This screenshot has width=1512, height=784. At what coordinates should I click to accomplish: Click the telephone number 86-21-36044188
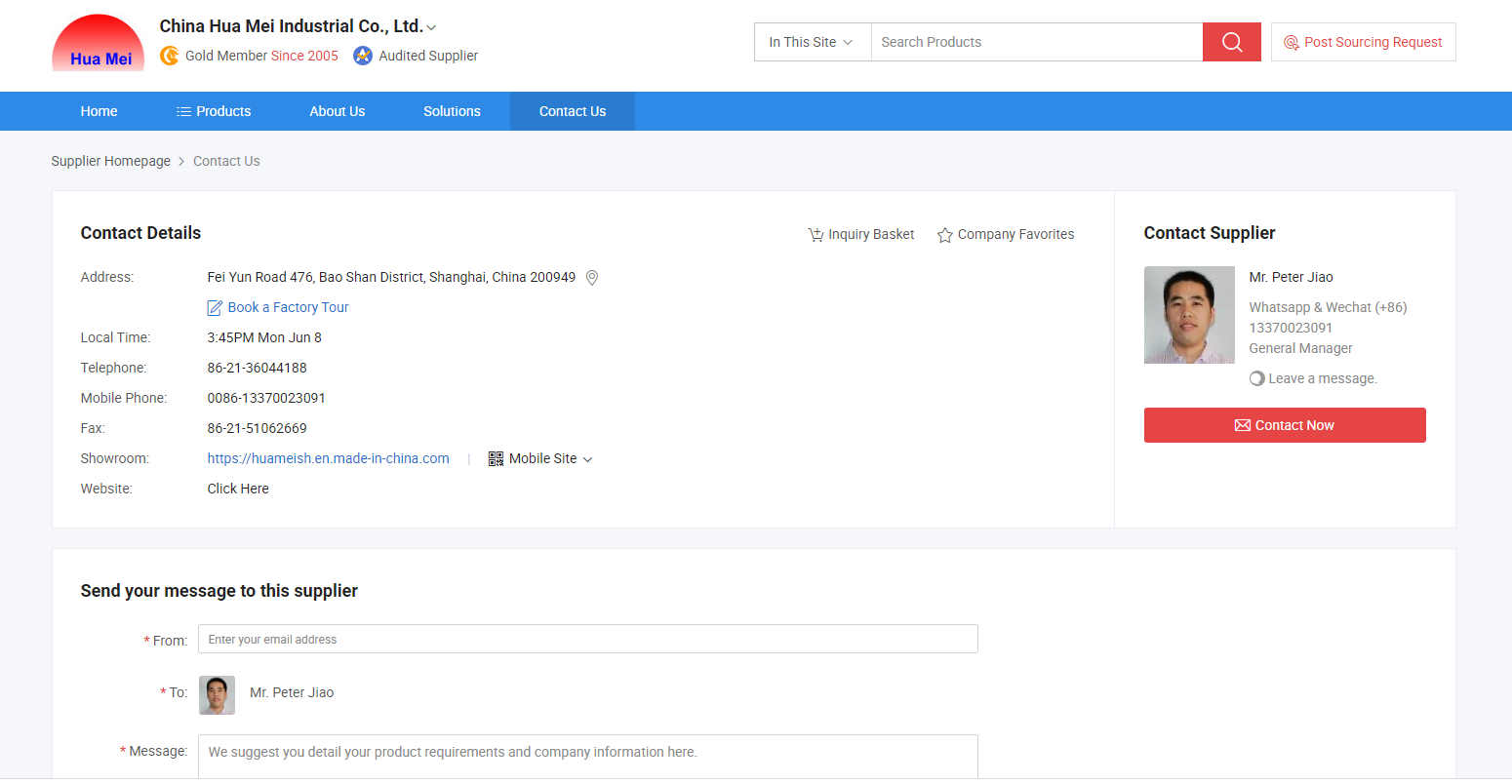(258, 368)
